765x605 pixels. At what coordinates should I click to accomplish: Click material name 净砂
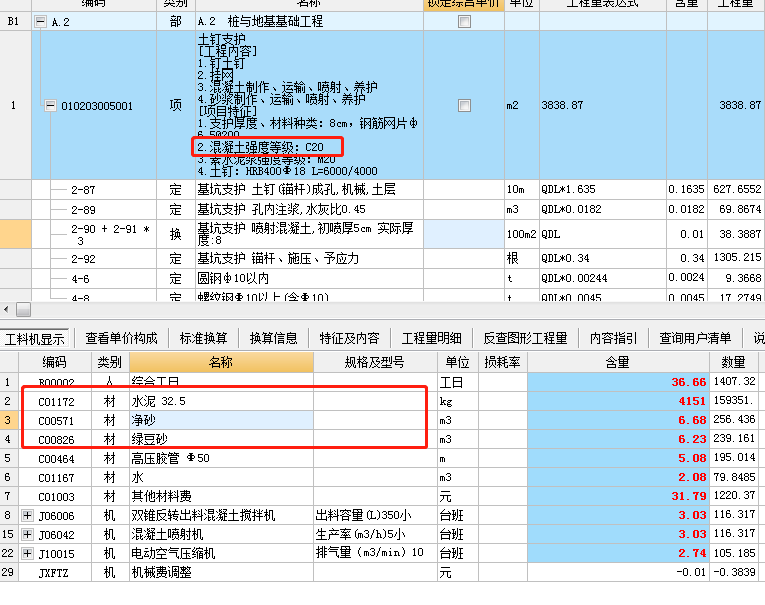(x=143, y=420)
